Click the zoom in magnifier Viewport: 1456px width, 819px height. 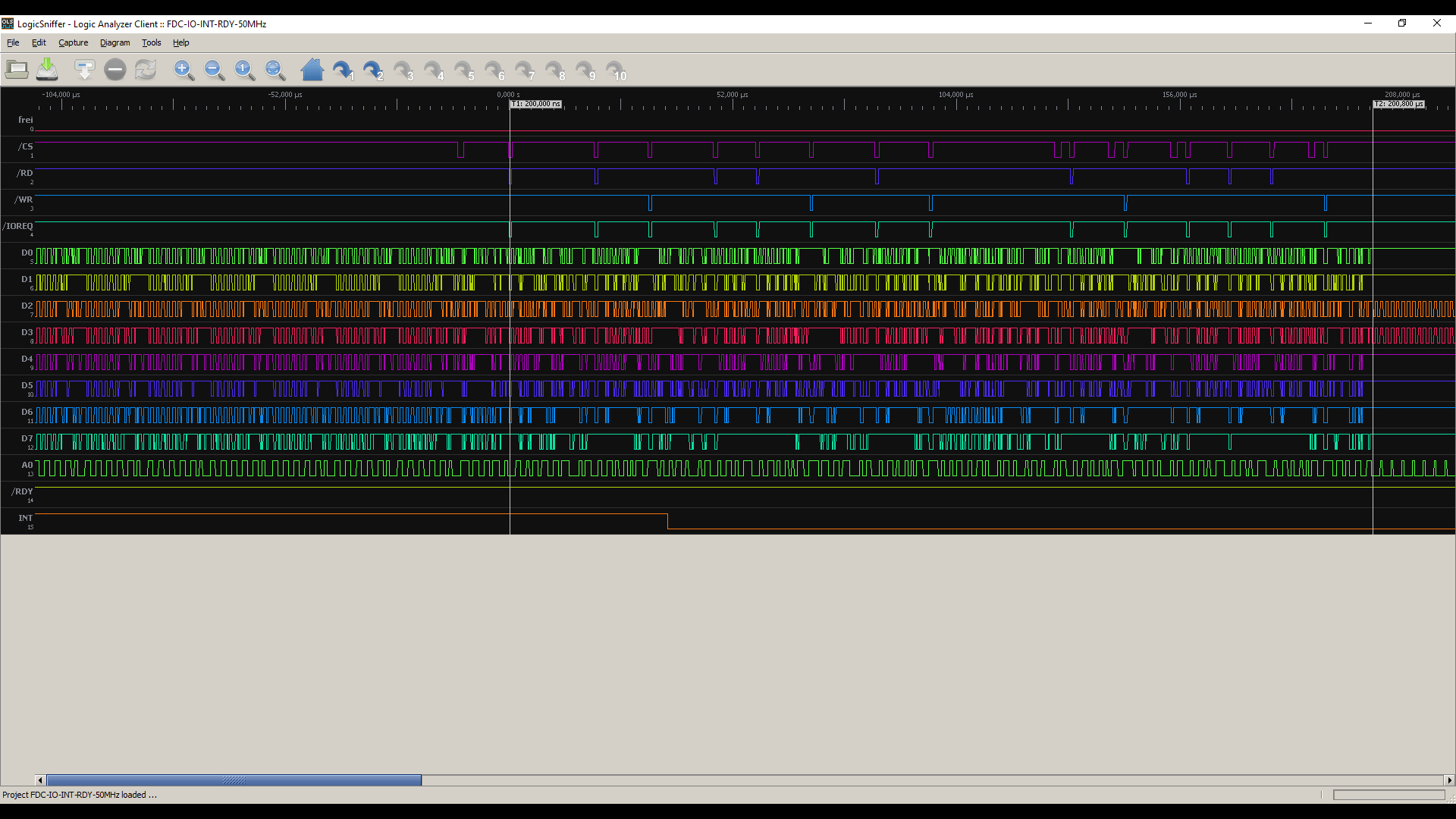pos(184,70)
